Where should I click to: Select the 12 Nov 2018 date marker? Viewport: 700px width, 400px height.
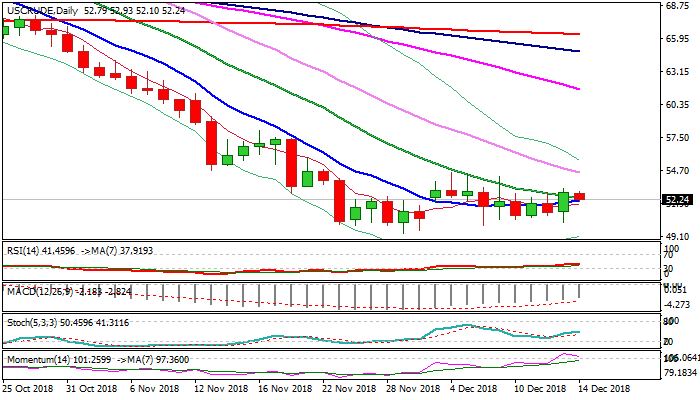pyautogui.click(x=223, y=388)
